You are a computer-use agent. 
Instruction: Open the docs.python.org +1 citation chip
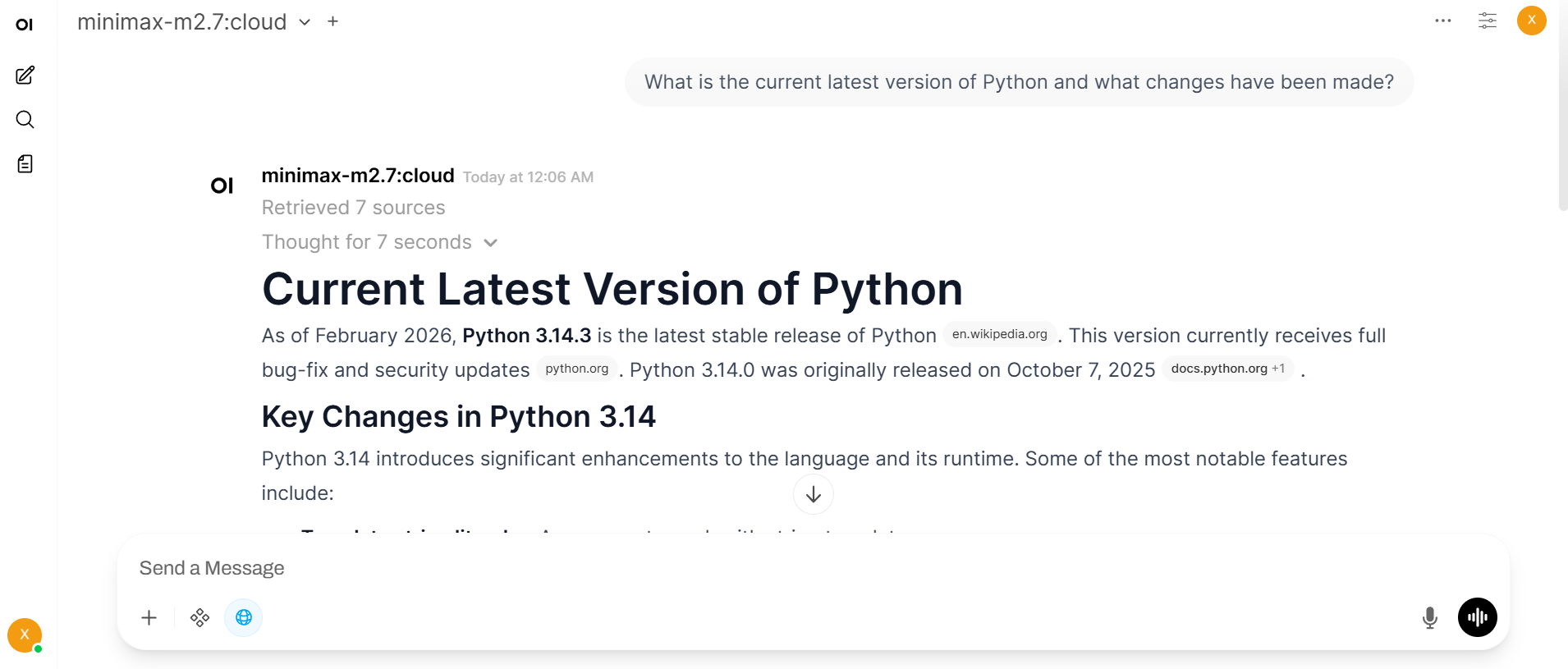(1228, 369)
